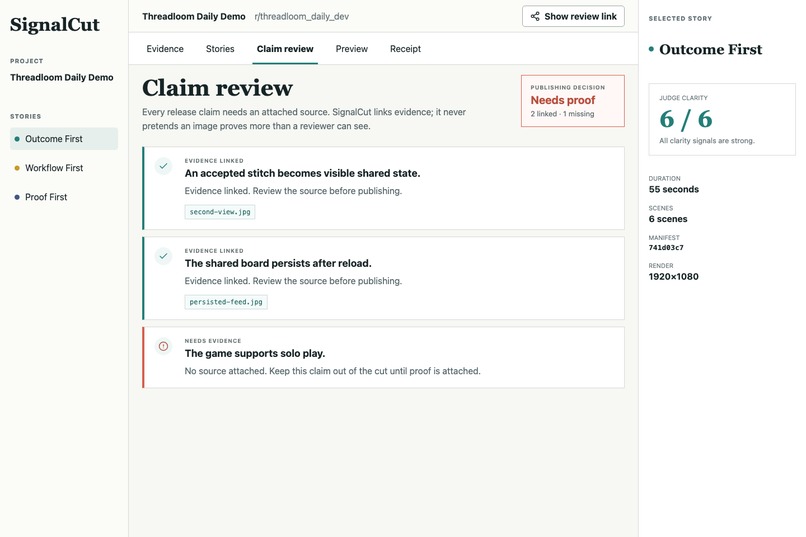Image resolution: width=806 pixels, height=537 pixels.
Task: Click the Show review link button
Action: [x=573, y=16]
